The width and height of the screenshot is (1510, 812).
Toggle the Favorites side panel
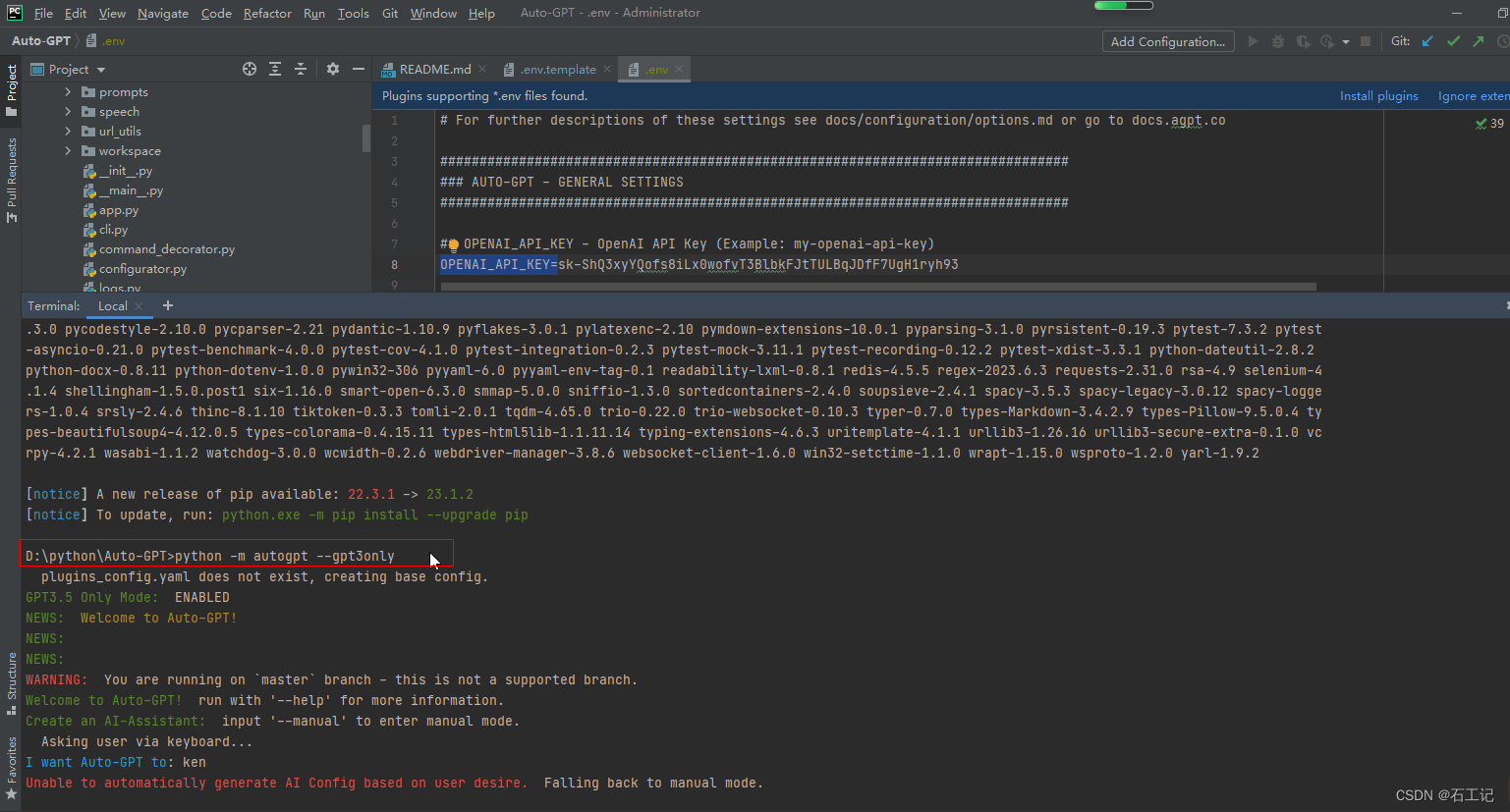coord(11,768)
